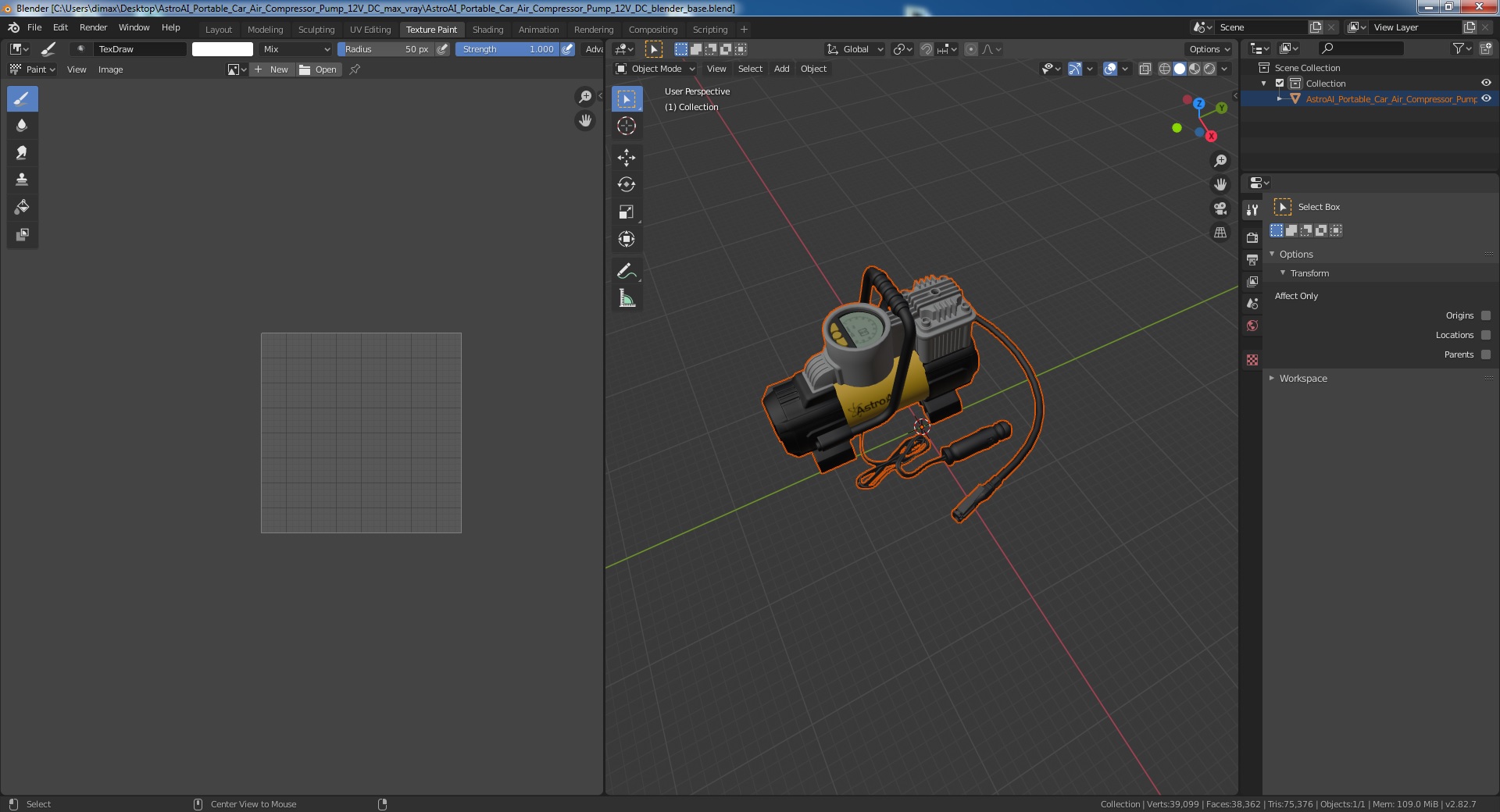Click New image button
This screenshot has width=1500, height=812.
click(x=271, y=69)
